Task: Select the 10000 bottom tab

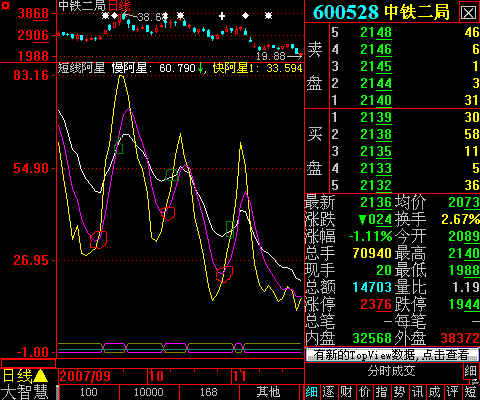Action: pos(149,392)
